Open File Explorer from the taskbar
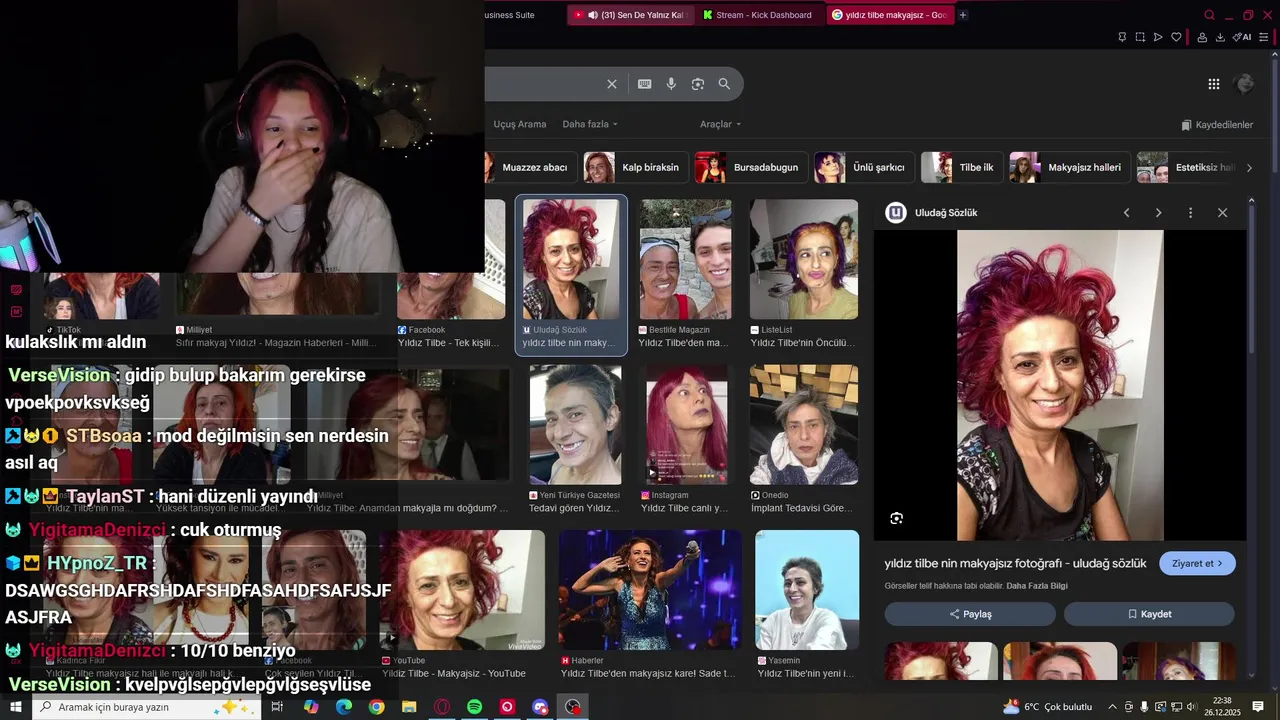Viewport: 1280px width, 720px height. 409,707
